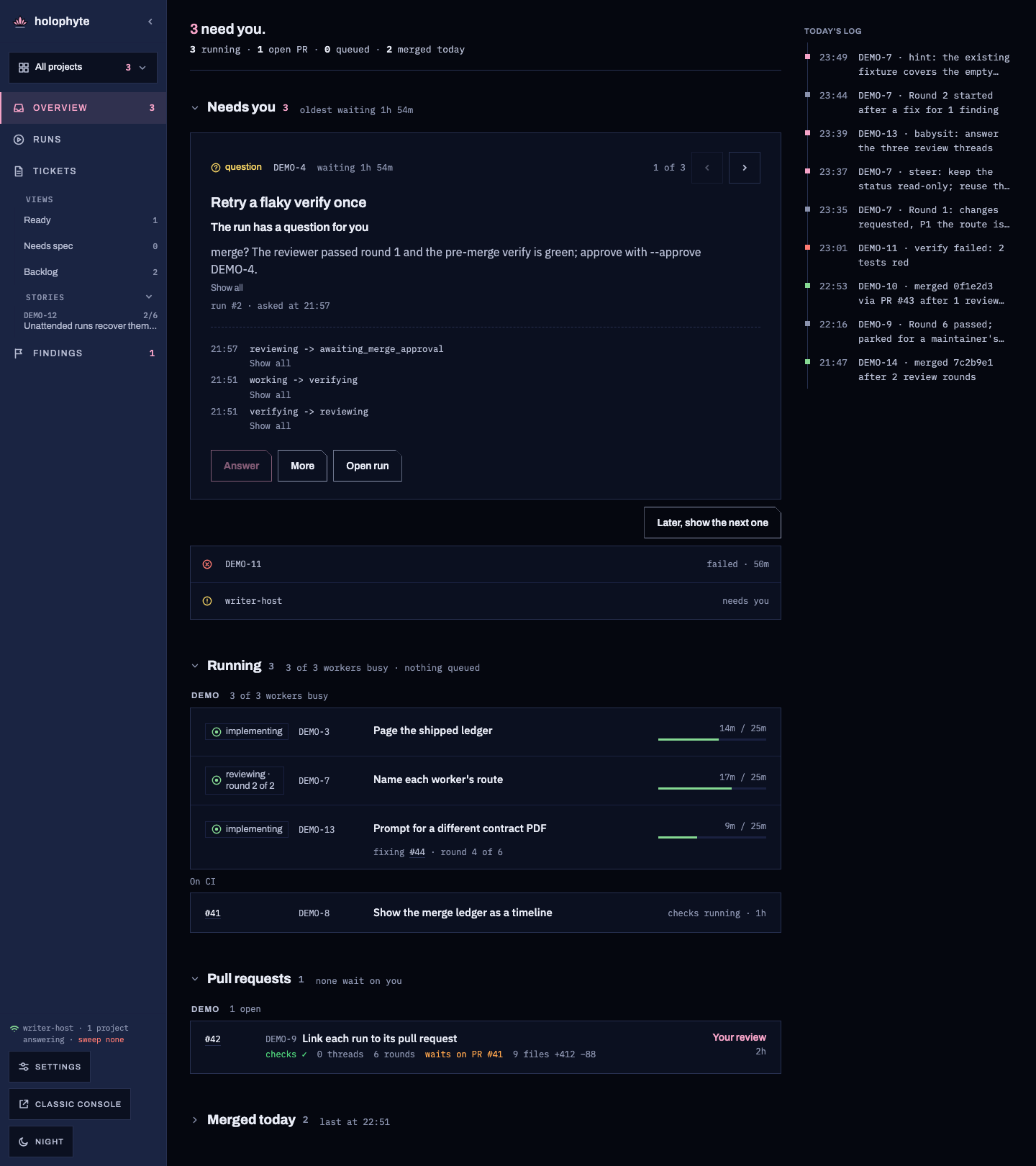Select the Needs spec view
The image size is (1036, 1166).
coord(91,246)
